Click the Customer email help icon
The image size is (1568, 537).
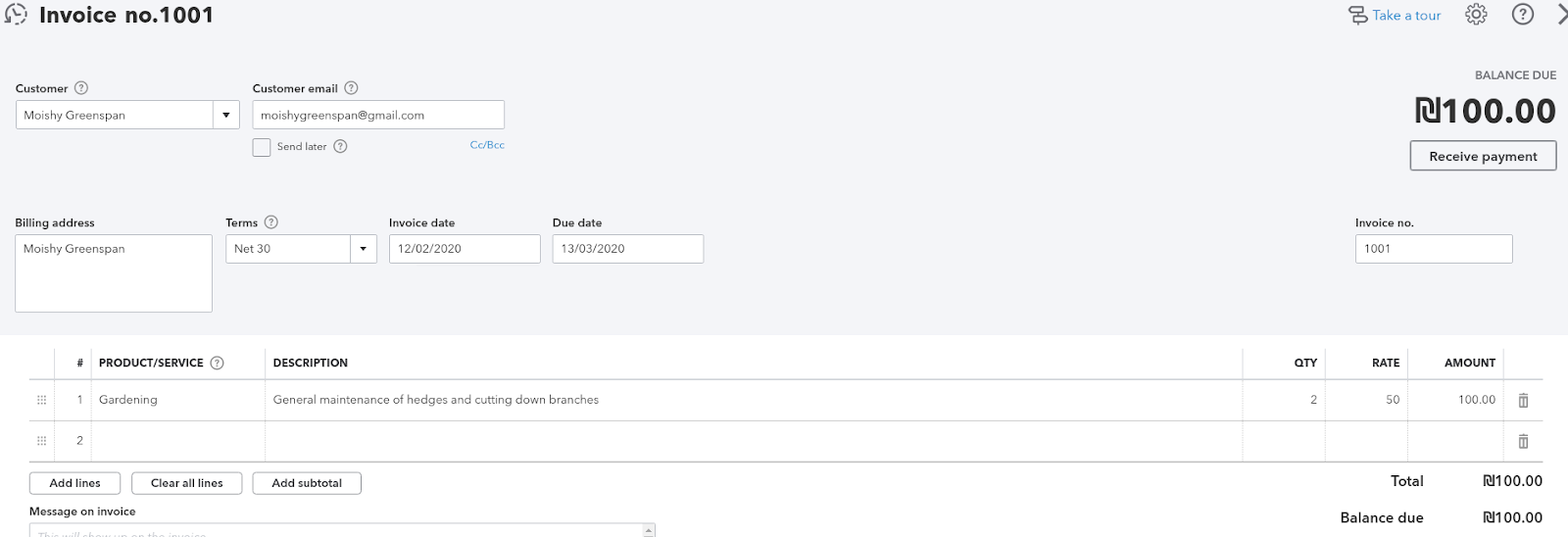pos(351,88)
